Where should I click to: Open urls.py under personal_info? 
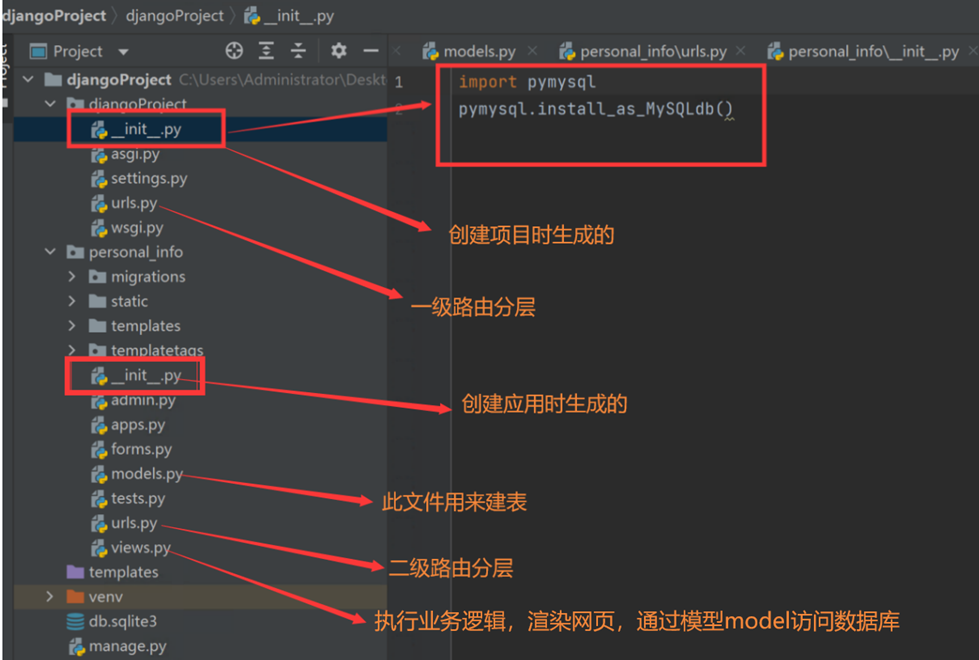124,523
